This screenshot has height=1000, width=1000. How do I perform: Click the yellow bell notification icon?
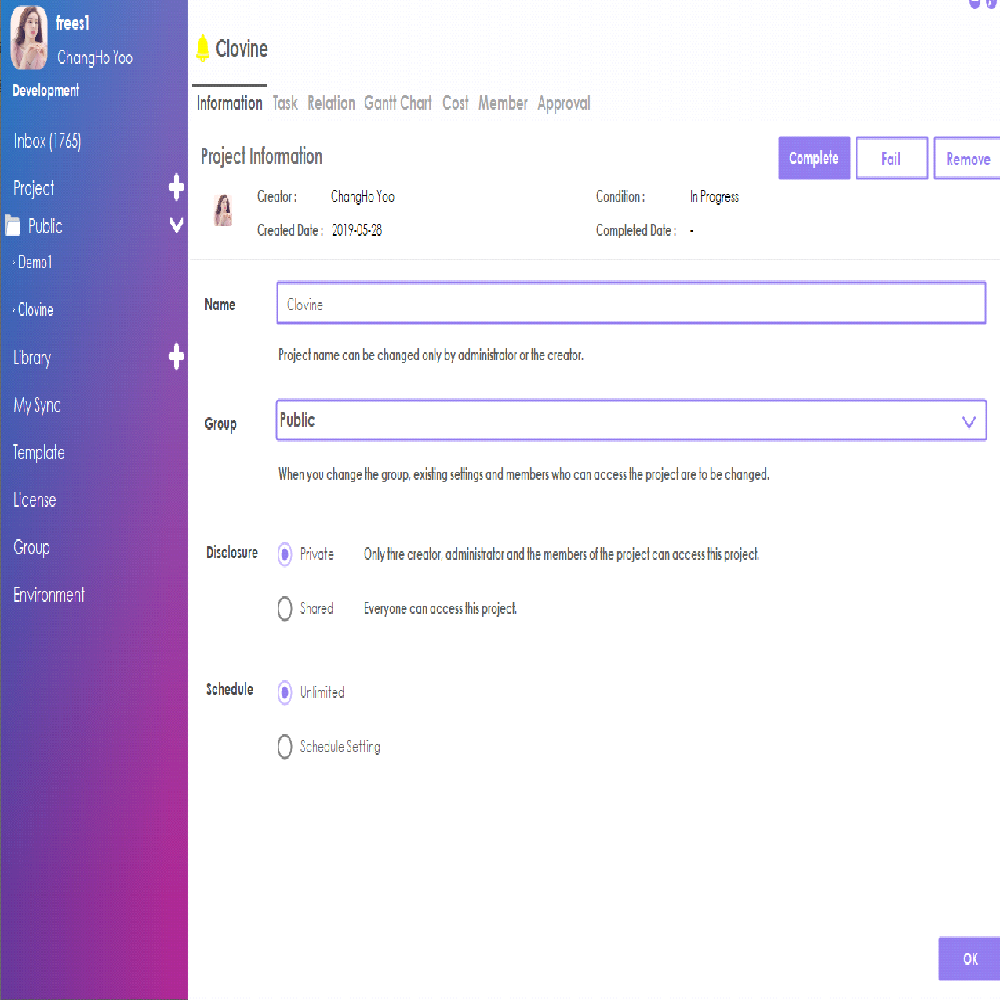[203, 48]
